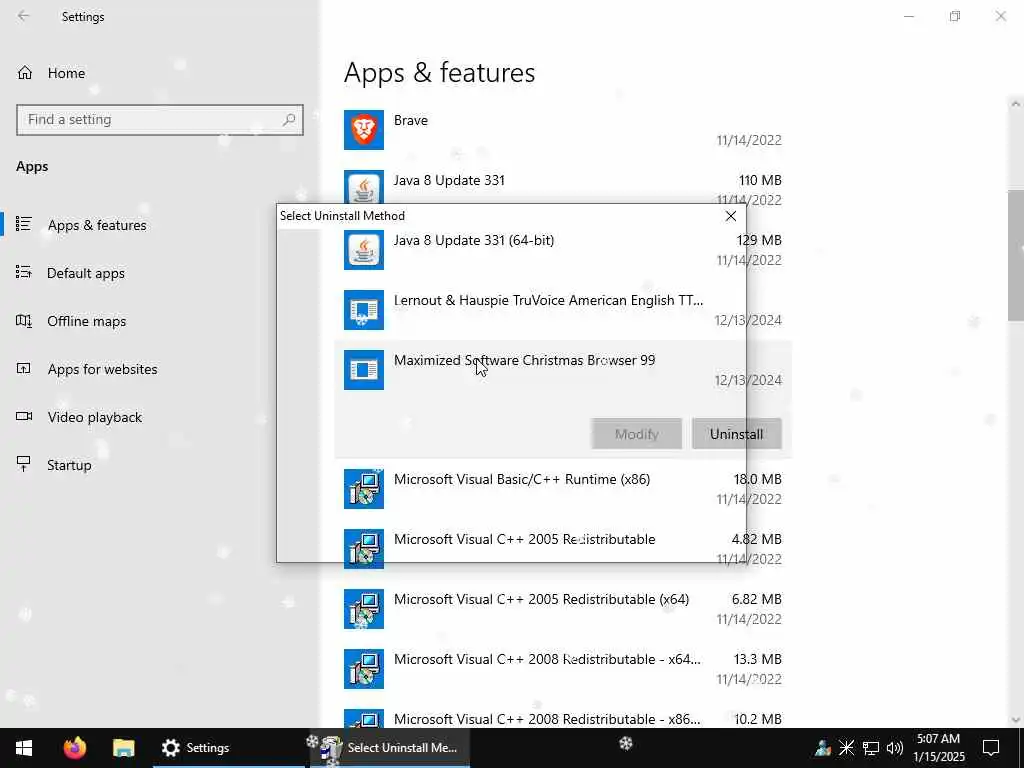
Task: Click the Java 8 Update 331 (64-bit) icon
Action: 364,250
